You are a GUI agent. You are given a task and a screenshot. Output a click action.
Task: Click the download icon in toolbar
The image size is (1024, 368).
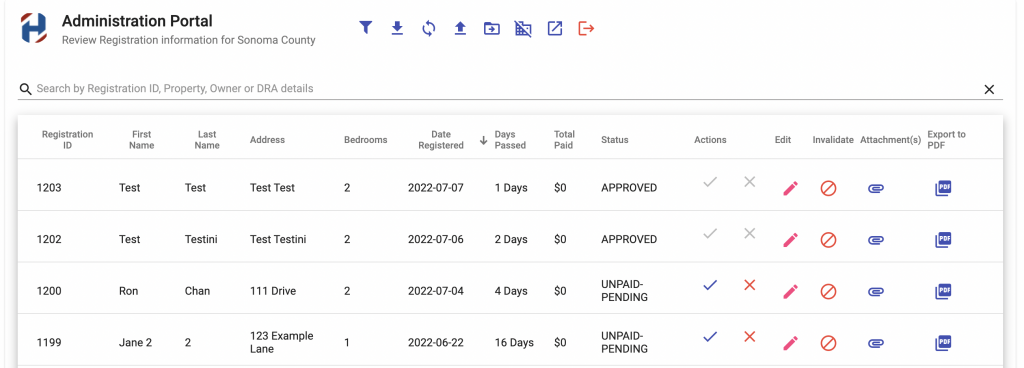(x=397, y=28)
